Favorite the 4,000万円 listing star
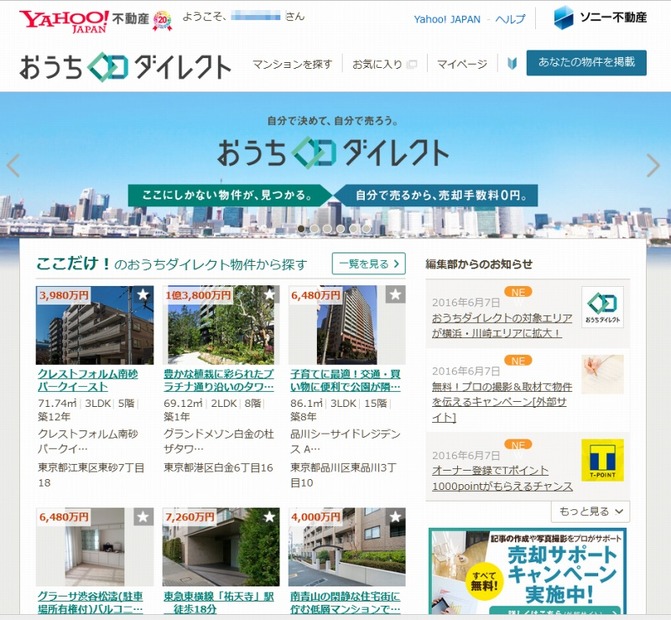Viewport: 671px width, 620px height. [x=395, y=517]
